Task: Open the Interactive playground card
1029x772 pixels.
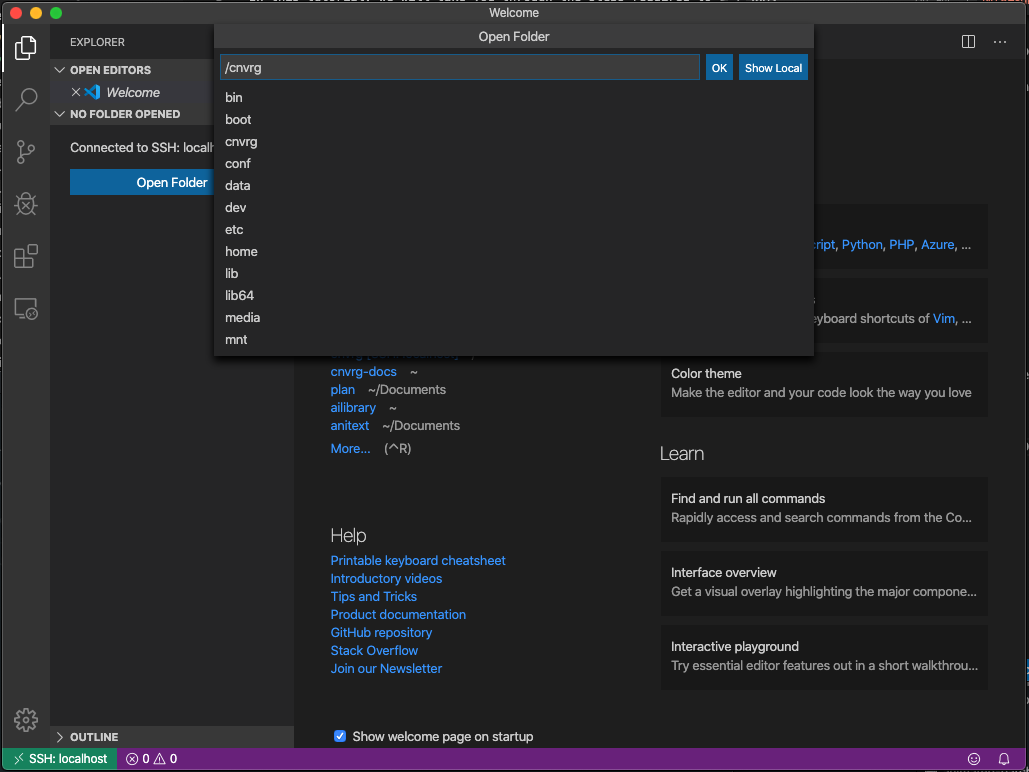Action: pyautogui.click(x=824, y=656)
